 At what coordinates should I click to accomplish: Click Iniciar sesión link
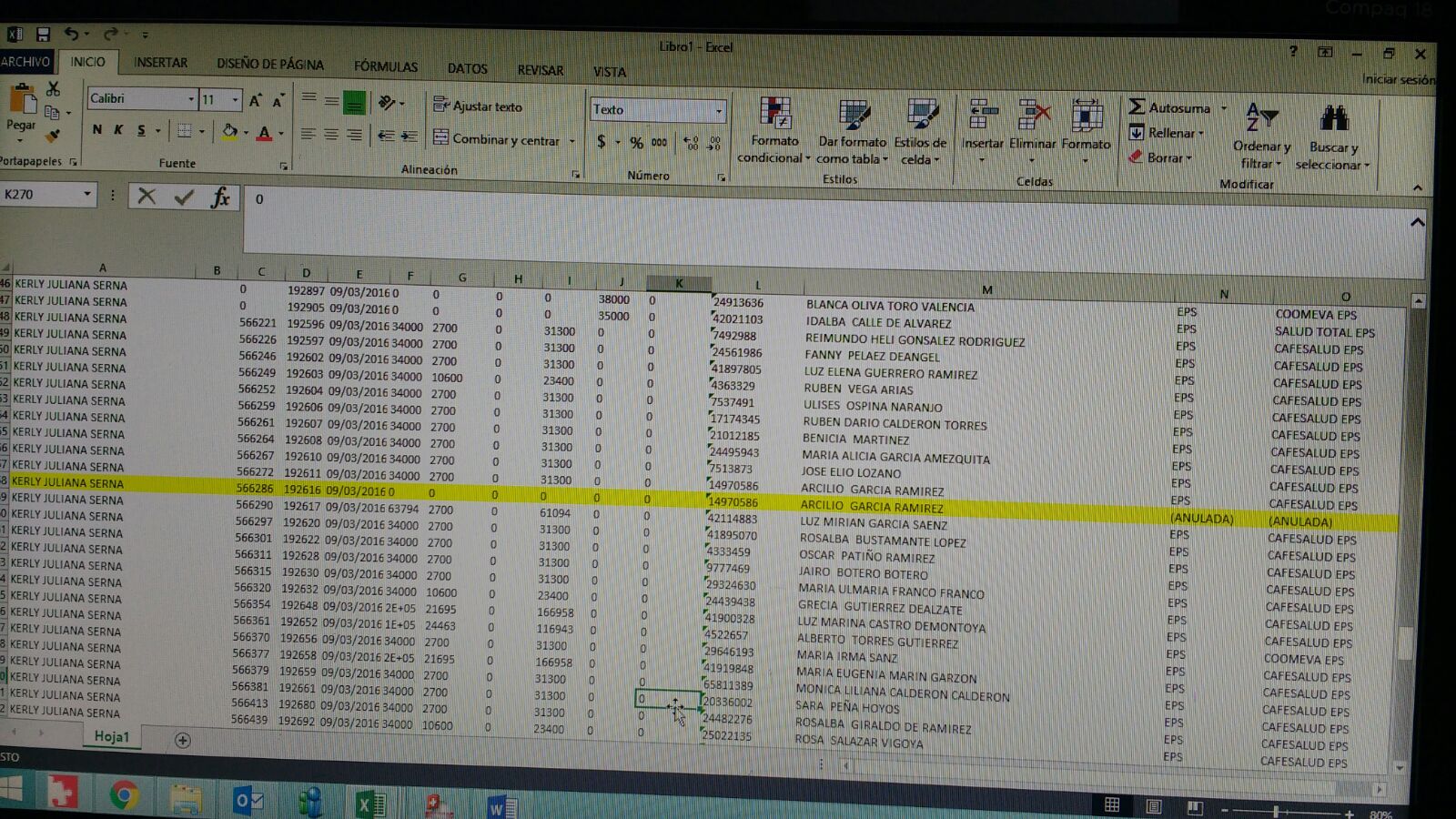(x=1398, y=80)
